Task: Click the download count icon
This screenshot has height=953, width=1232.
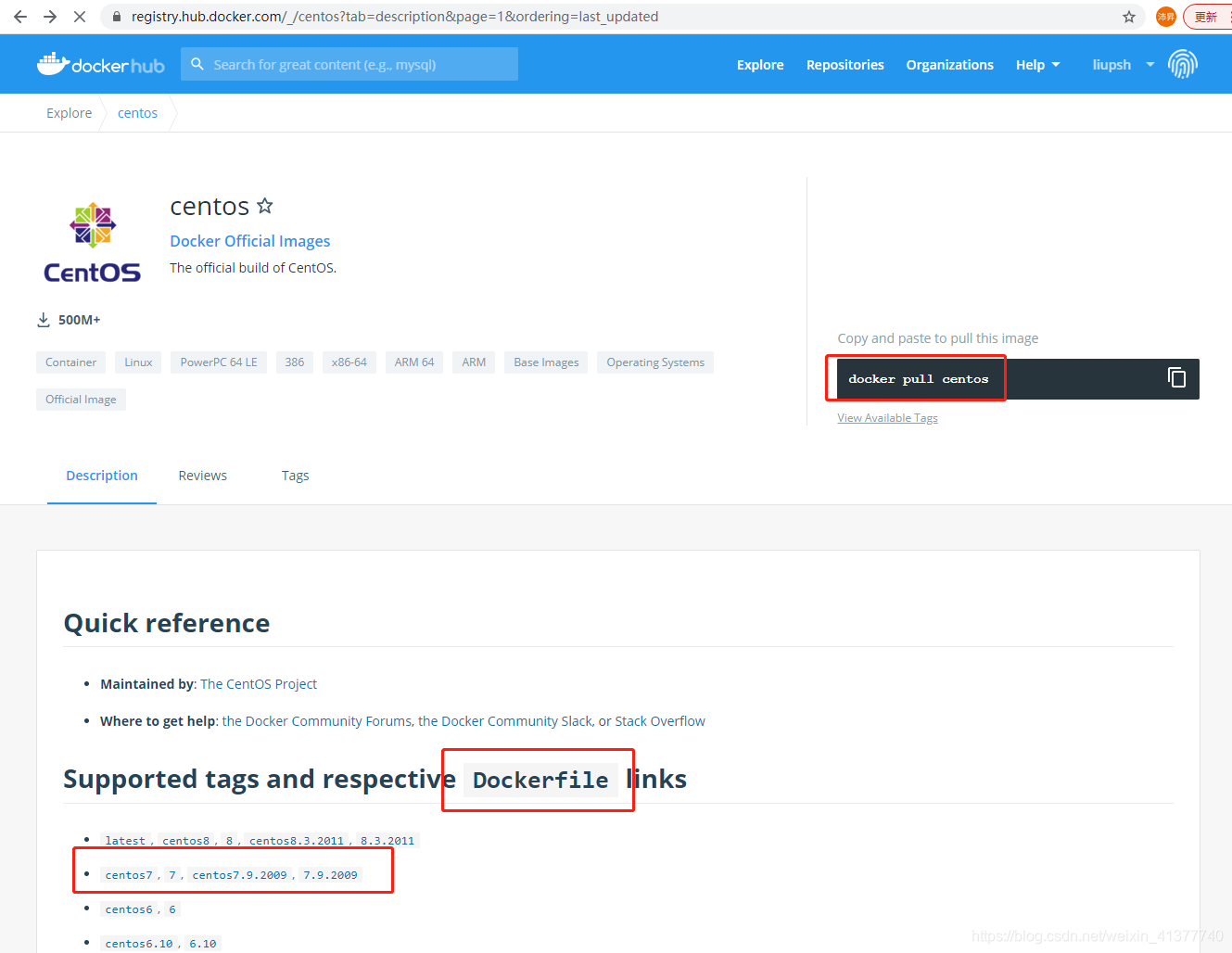Action: pos(44,320)
